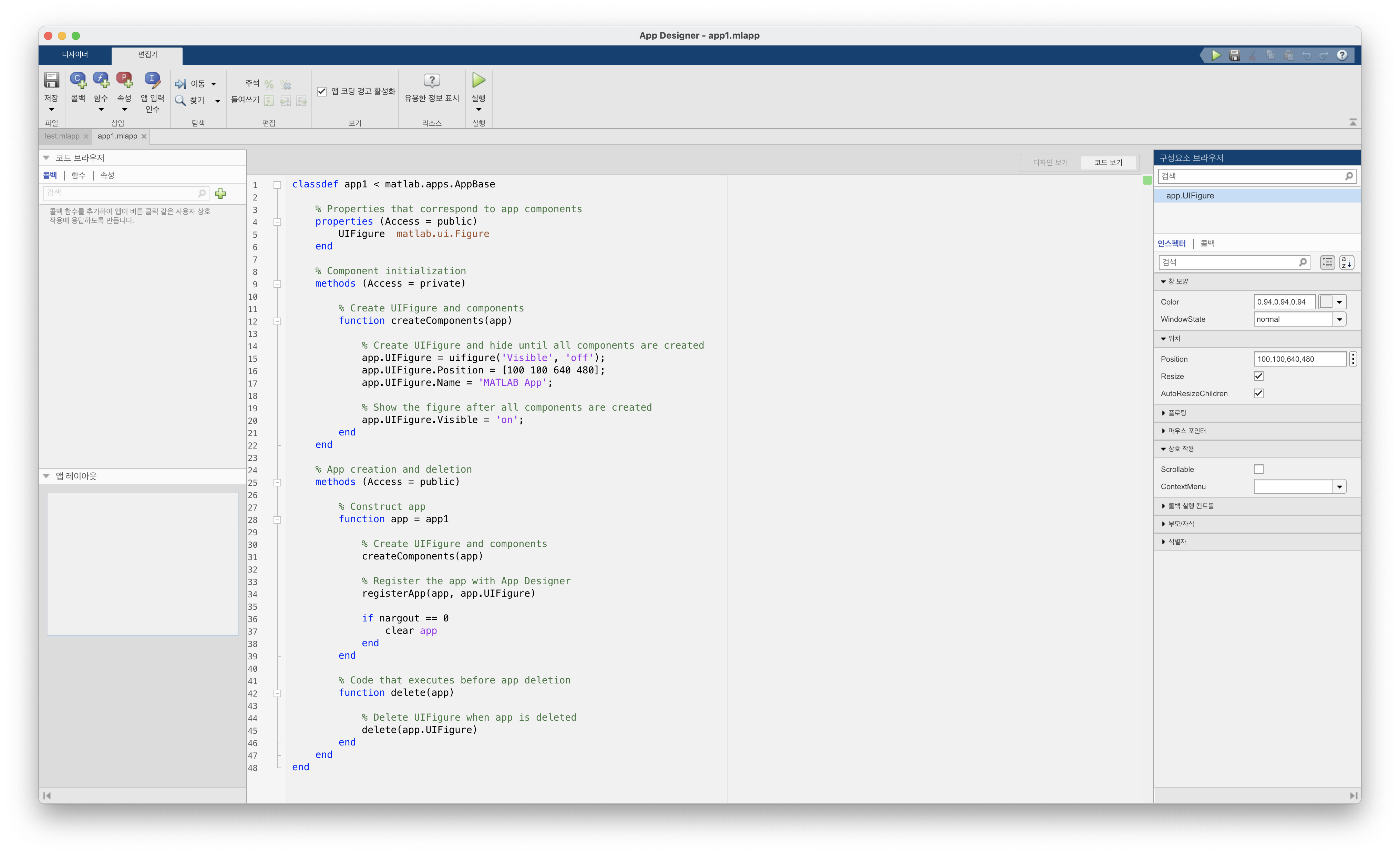Image resolution: width=1400 pixels, height=855 pixels.
Task: Open the WindowState dropdown
Action: pyautogui.click(x=1340, y=319)
